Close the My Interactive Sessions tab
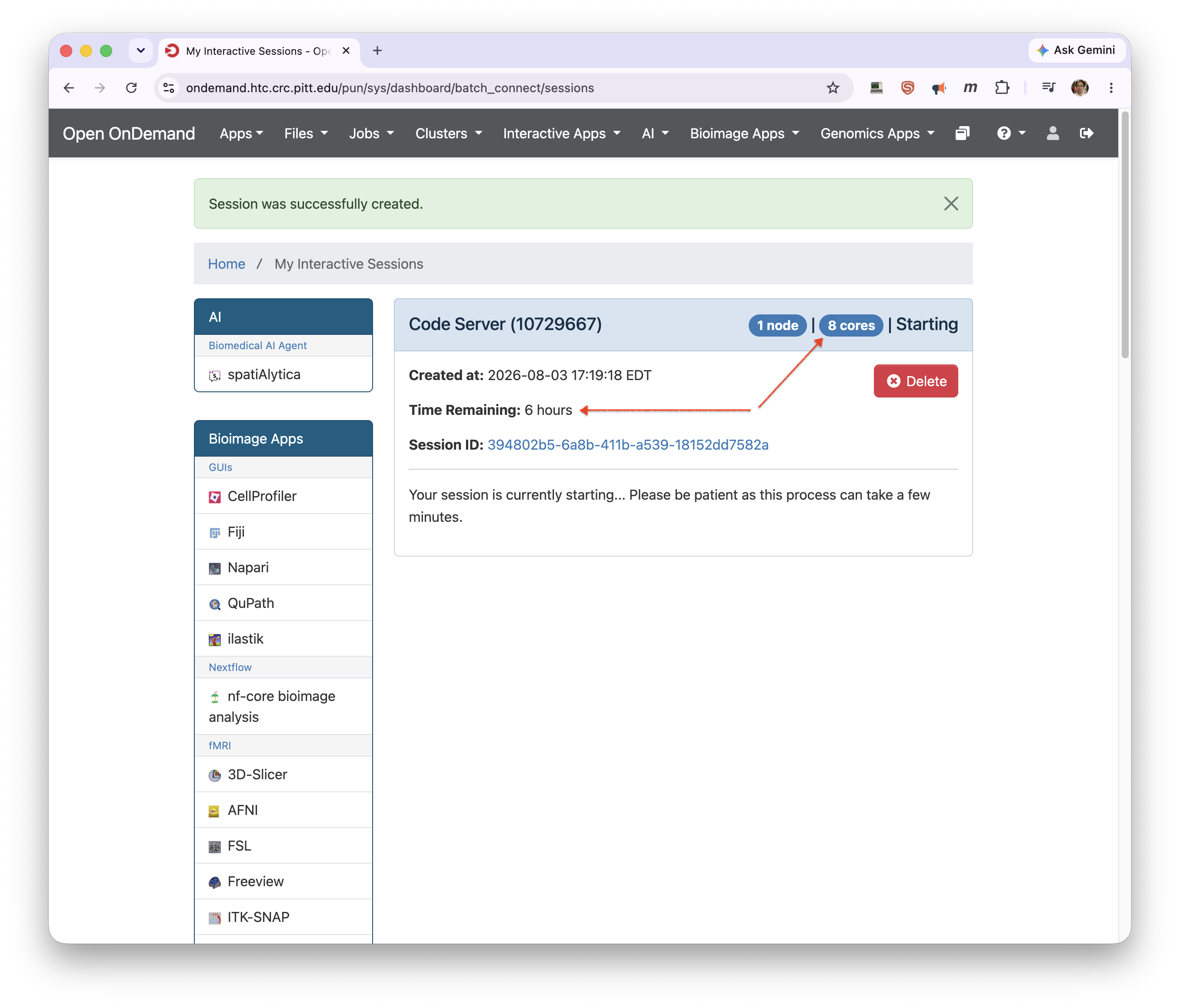 click(x=346, y=51)
